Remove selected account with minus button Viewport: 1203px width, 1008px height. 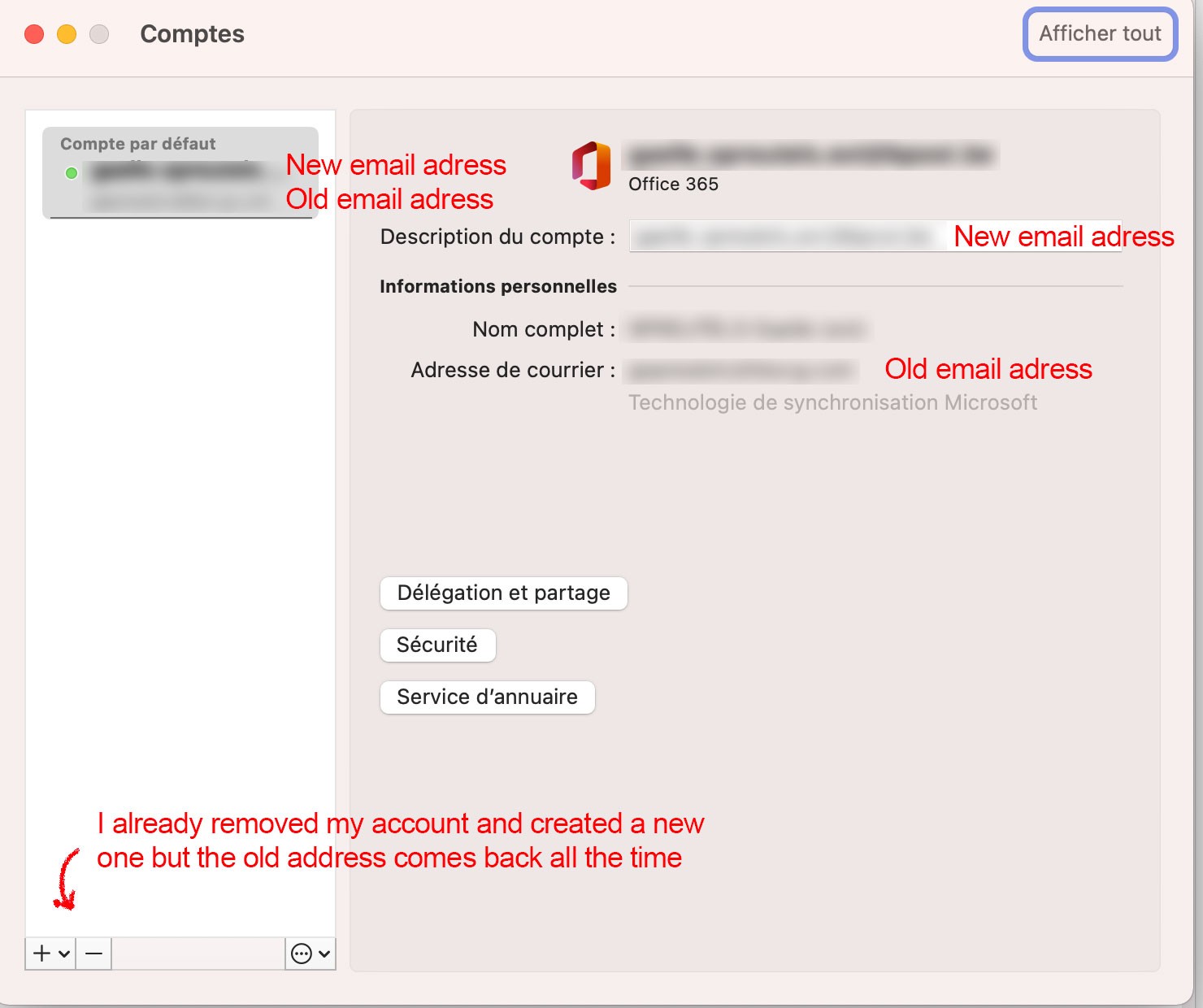94,954
